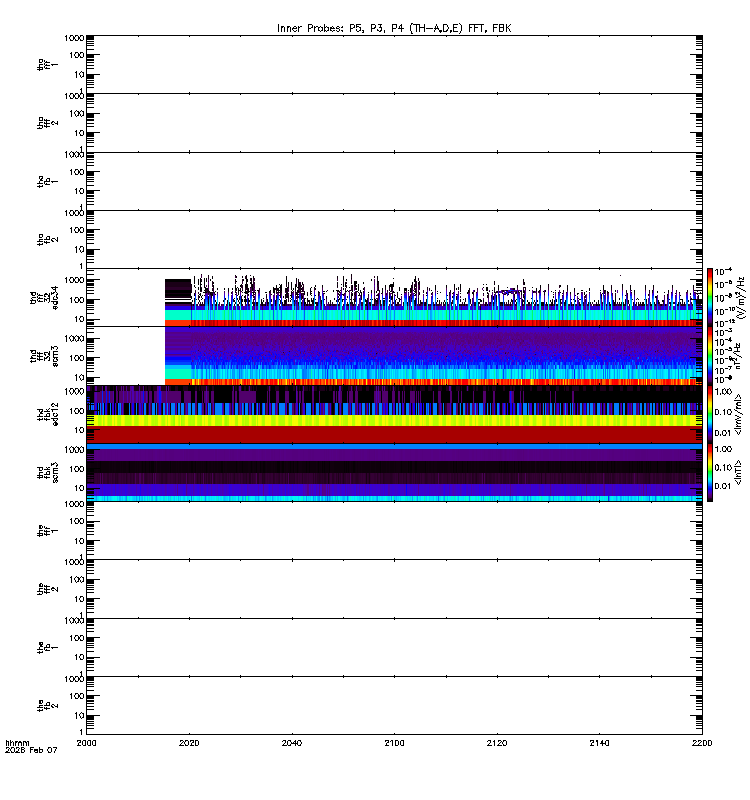Click the 10⁻⁴ tick atop the edc34 colorbar
The height and width of the screenshot is (800, 750).
[723, 271]
